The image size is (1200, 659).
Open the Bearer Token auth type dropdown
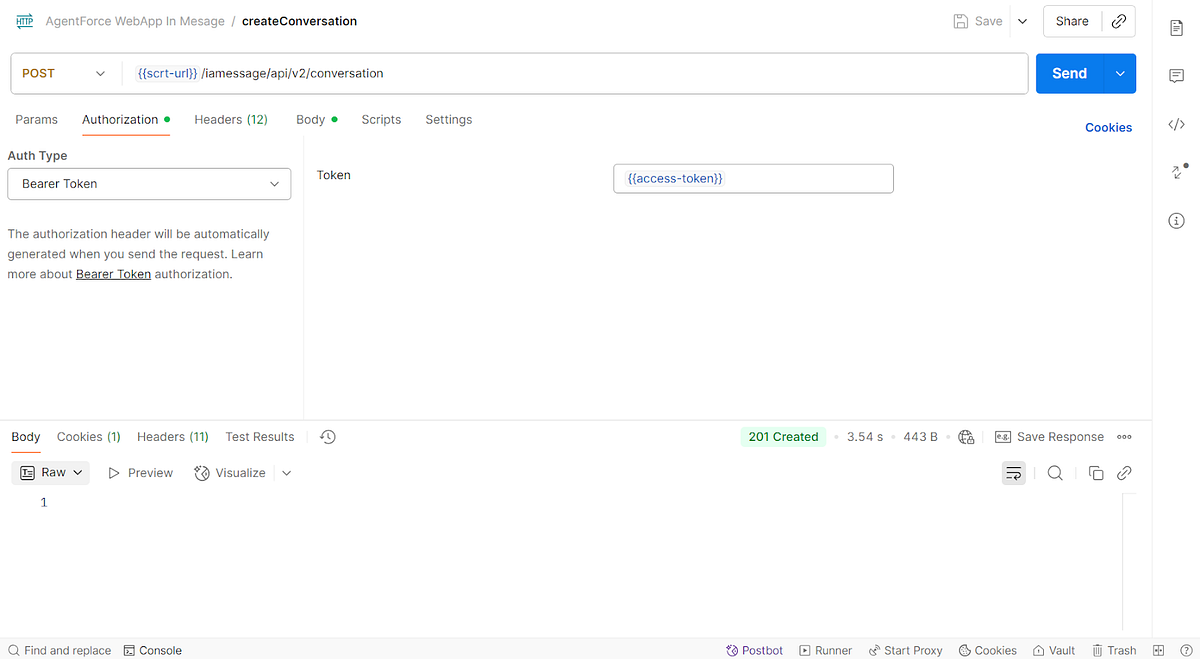148,183
